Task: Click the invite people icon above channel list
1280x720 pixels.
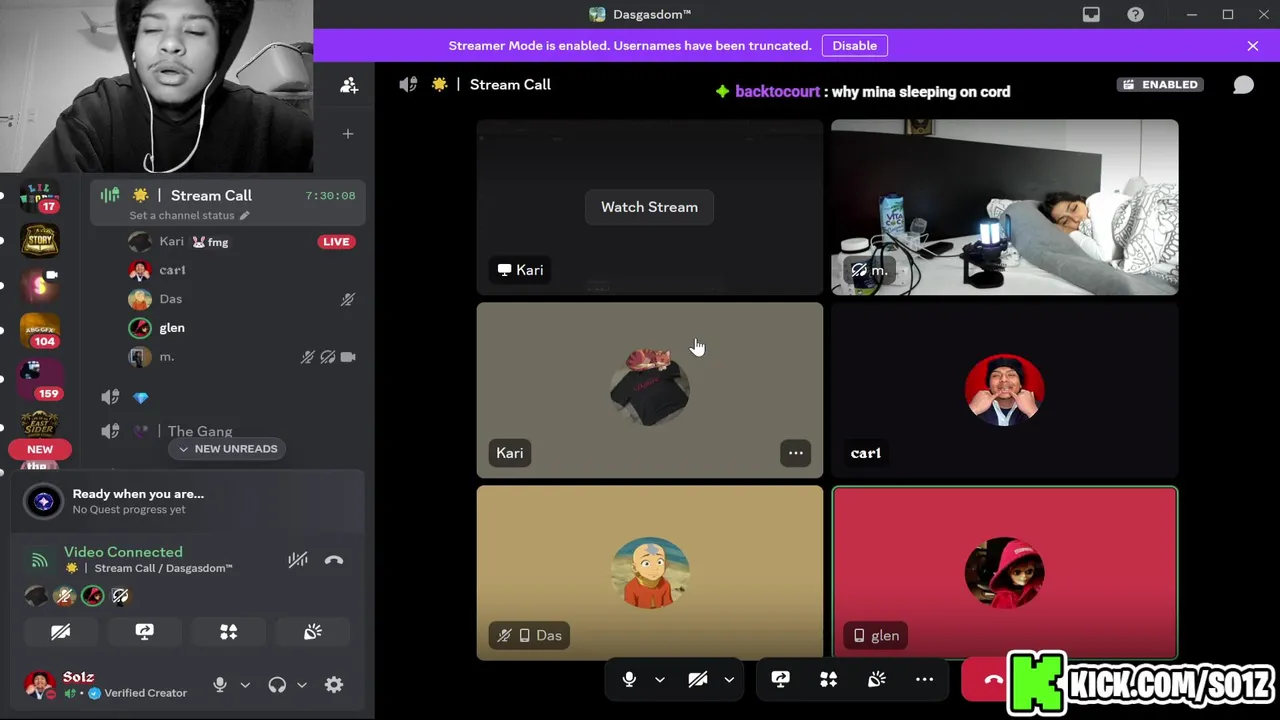Action: point(348,86)
